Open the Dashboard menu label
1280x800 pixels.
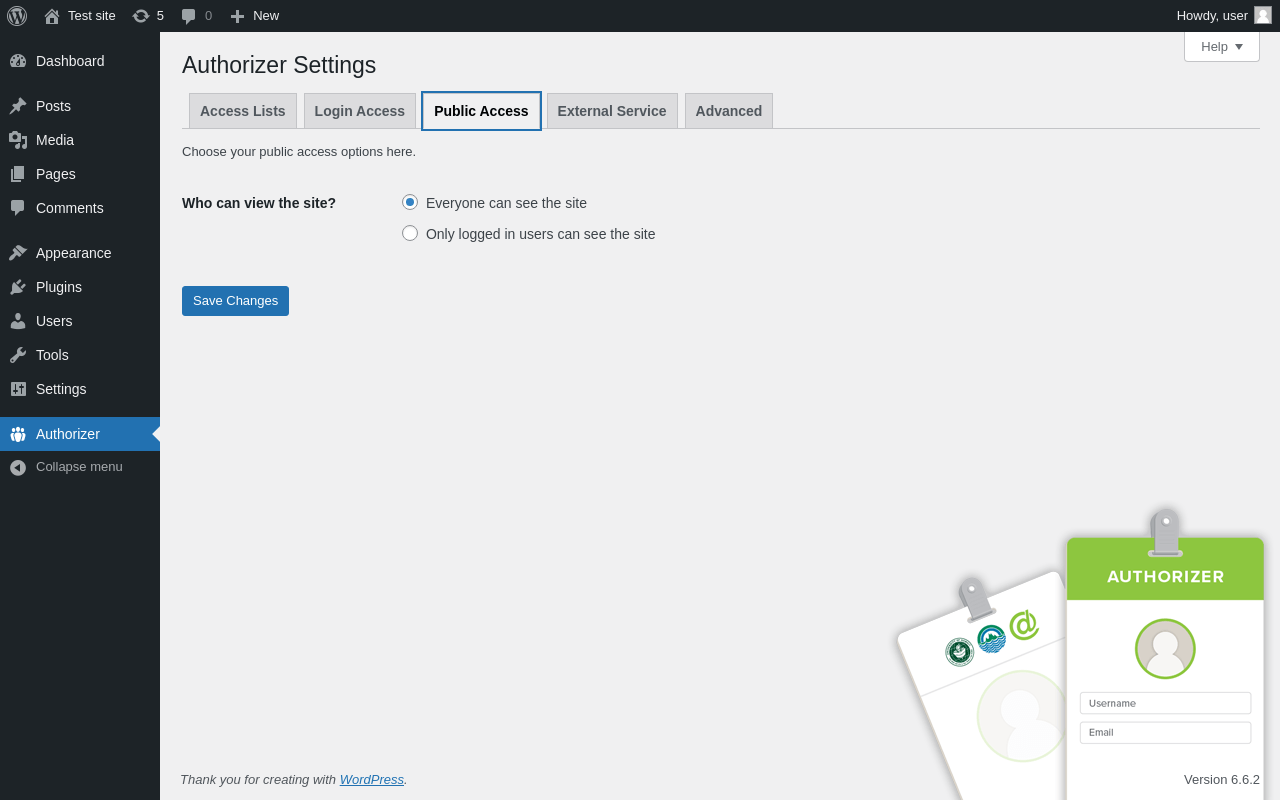point(70,61)
